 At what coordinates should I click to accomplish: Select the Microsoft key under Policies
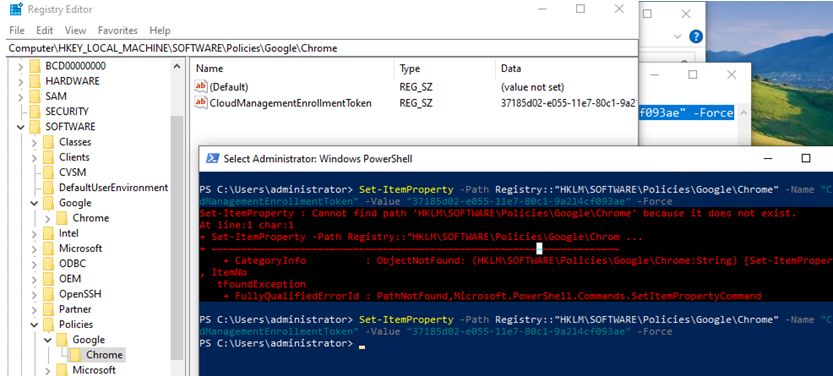click(95, 370)
